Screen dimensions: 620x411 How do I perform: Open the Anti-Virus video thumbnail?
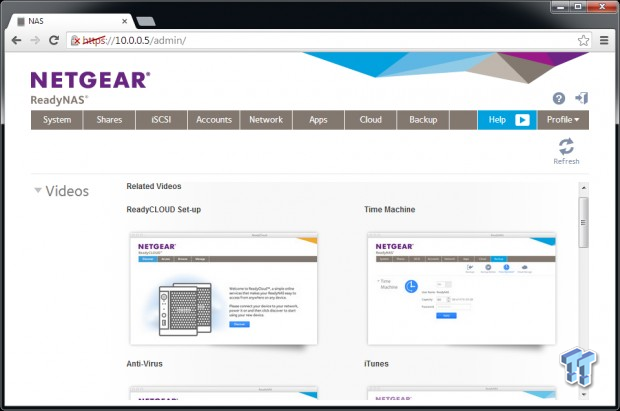[x=224, y=393]
